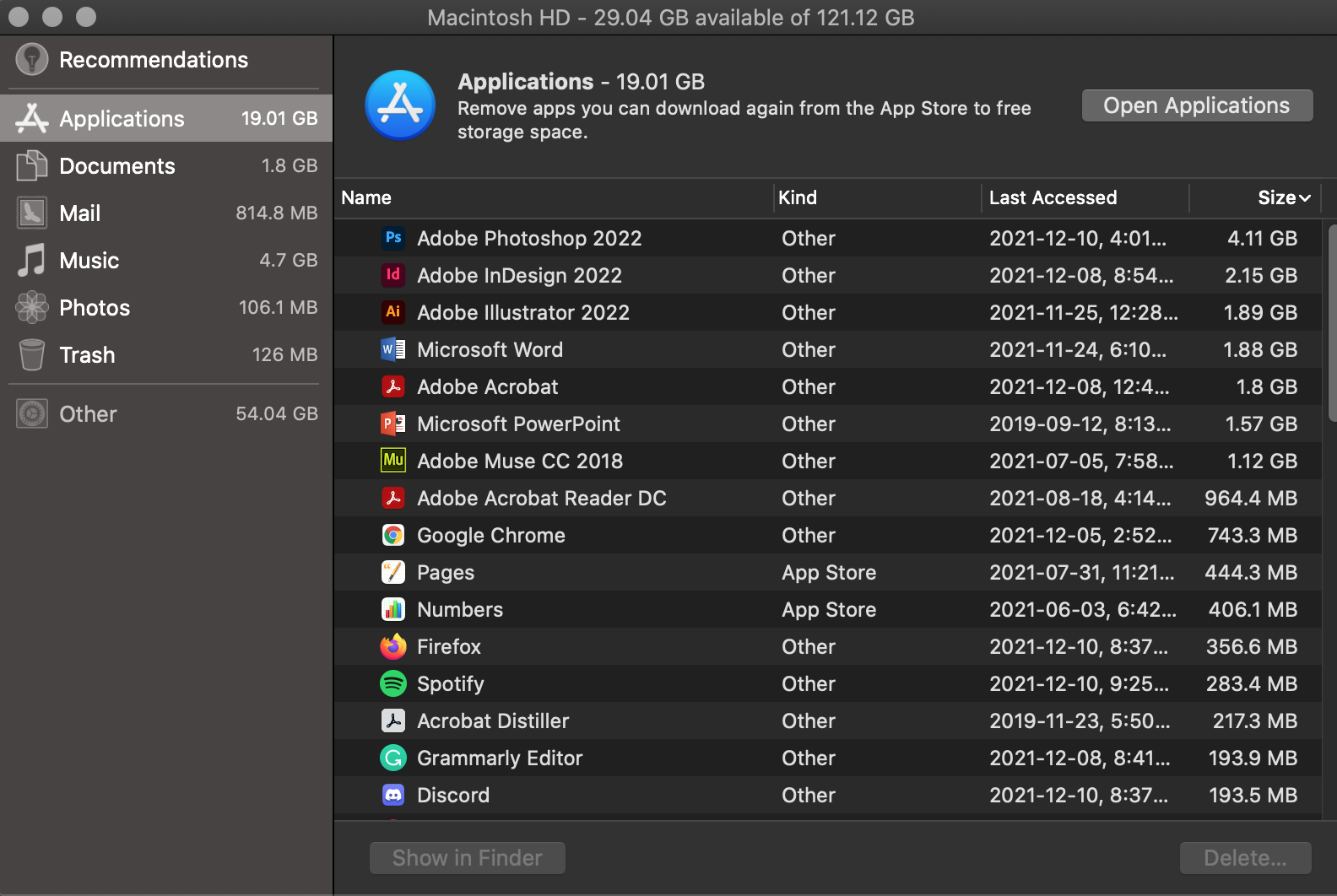This screenshot has height=896, width=1337.
Task: Click the window close button
Action: coord(19,17)
